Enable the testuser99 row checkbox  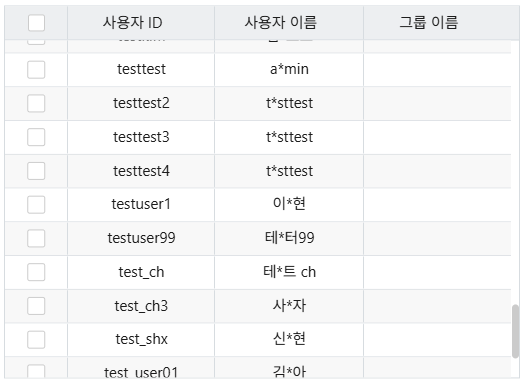[36, 238]
